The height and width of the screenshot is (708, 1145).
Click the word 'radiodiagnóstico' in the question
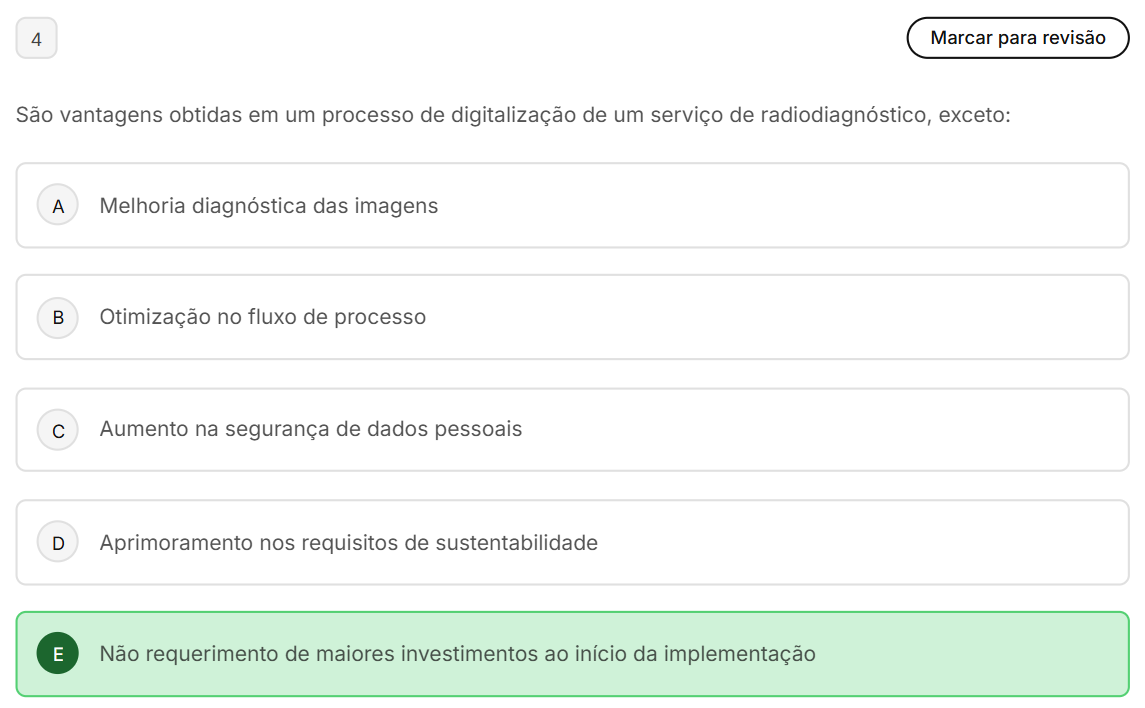pos(843,115)
